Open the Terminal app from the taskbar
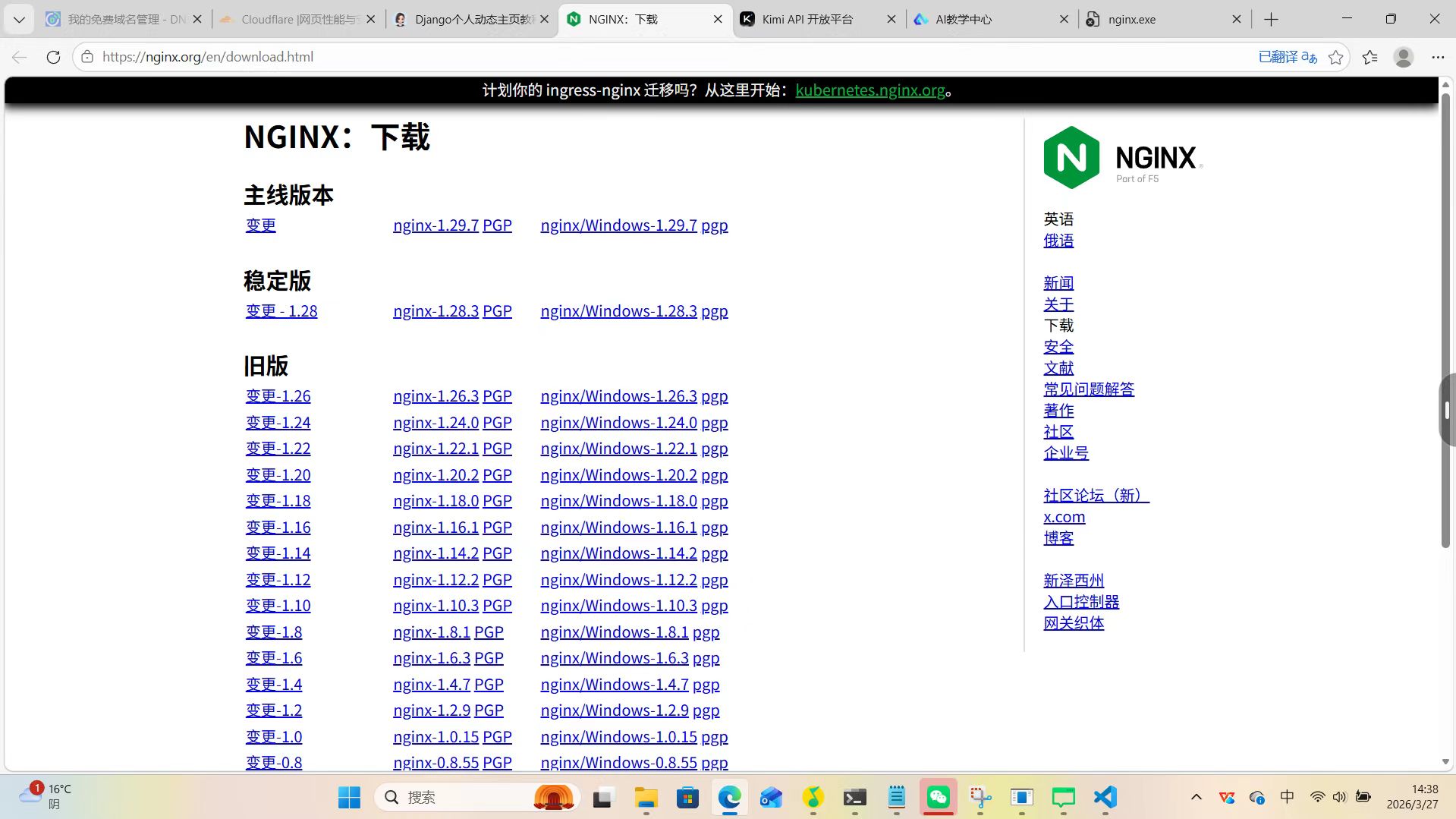The image size is (1456, 819). (855, 797)
